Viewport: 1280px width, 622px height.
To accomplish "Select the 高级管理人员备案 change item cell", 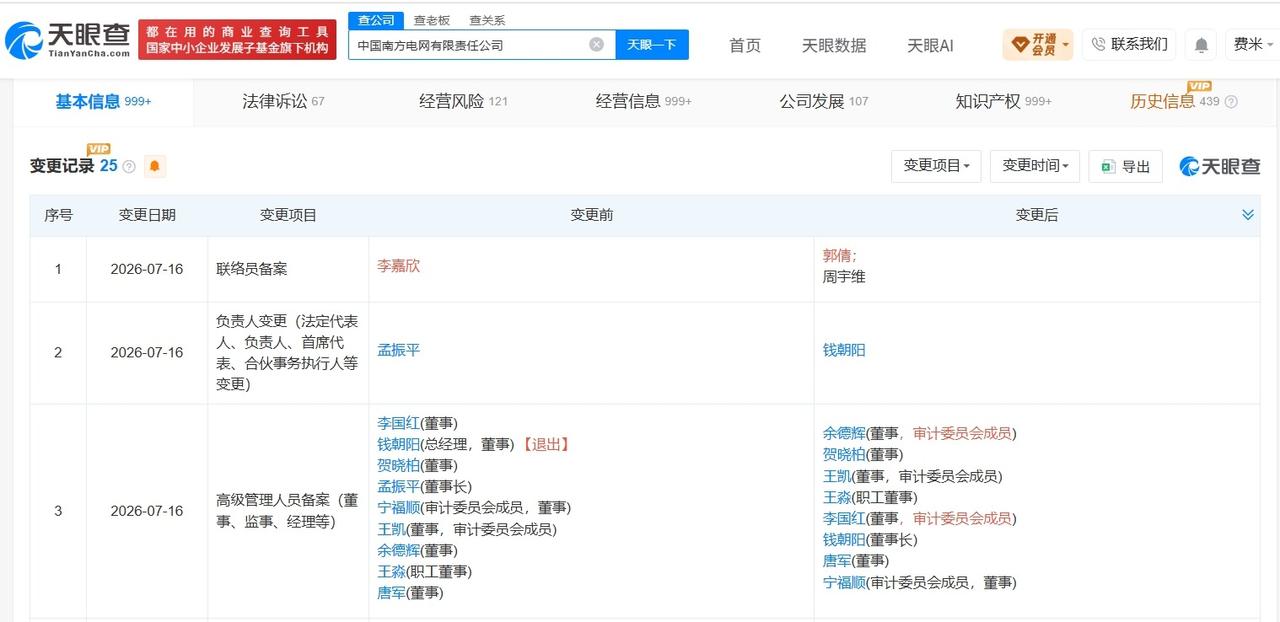I will point(287,510).
